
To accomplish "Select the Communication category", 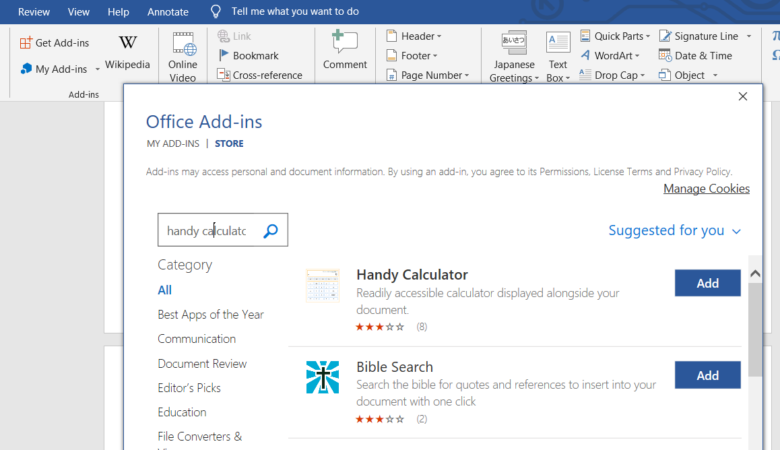I will [196, 339].
